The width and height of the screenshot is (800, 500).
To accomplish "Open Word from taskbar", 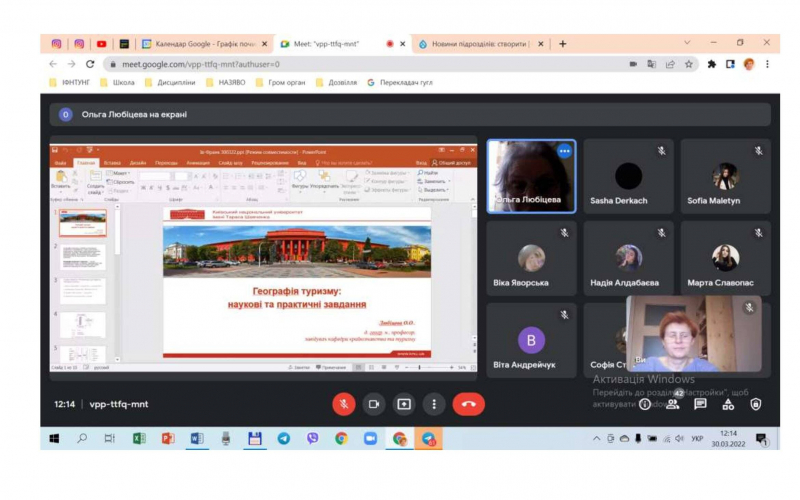I will tap(197, 439).
